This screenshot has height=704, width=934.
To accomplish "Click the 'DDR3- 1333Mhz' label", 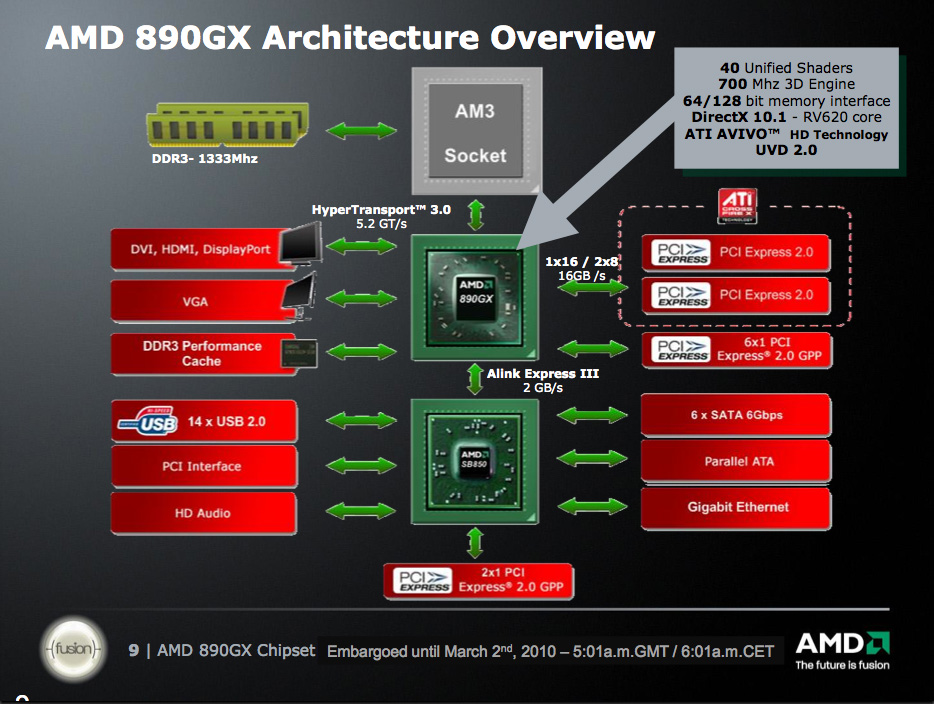I will tap(205, 158).
